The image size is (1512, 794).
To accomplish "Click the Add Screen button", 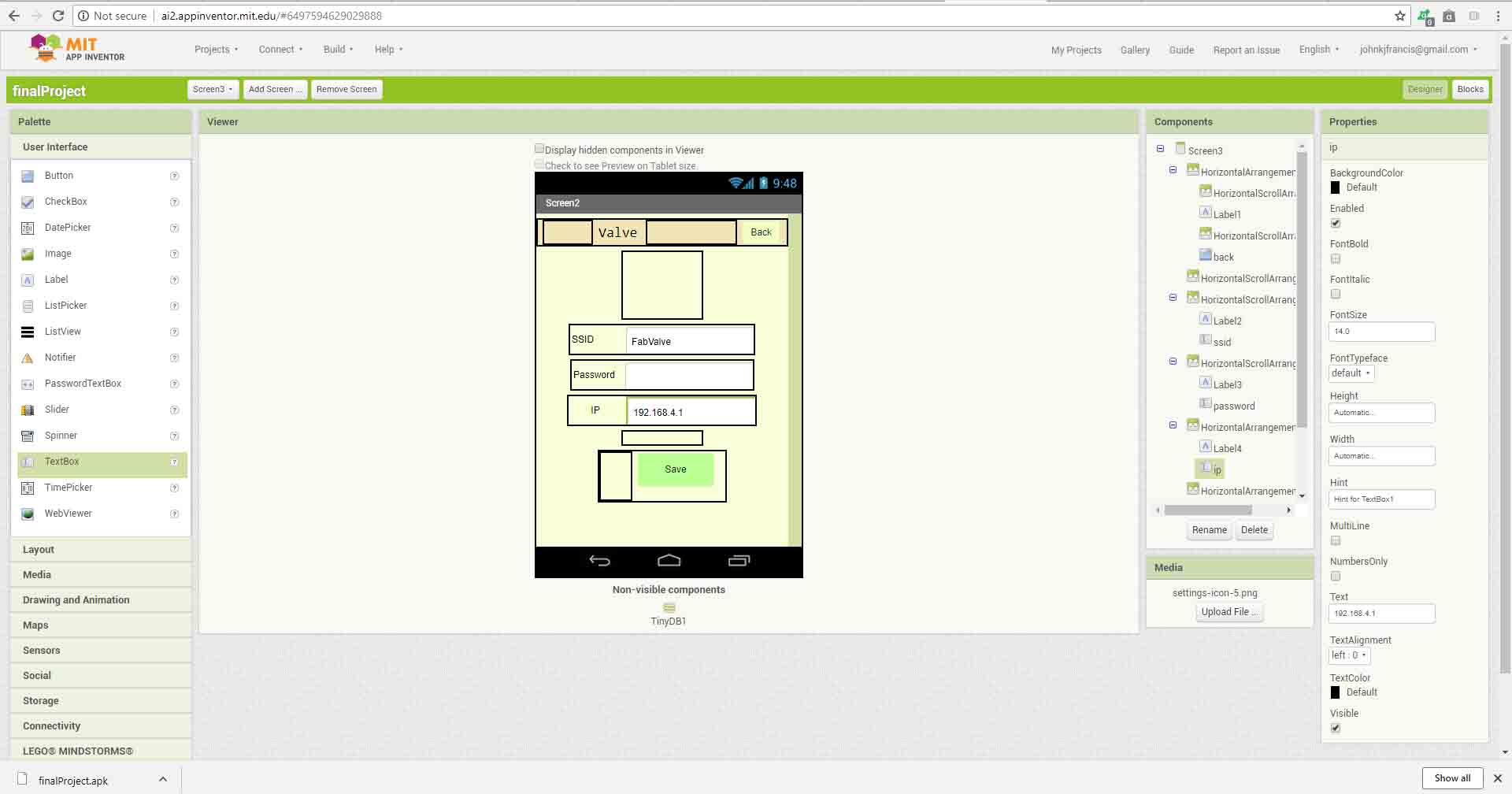I will click(275, 89).
